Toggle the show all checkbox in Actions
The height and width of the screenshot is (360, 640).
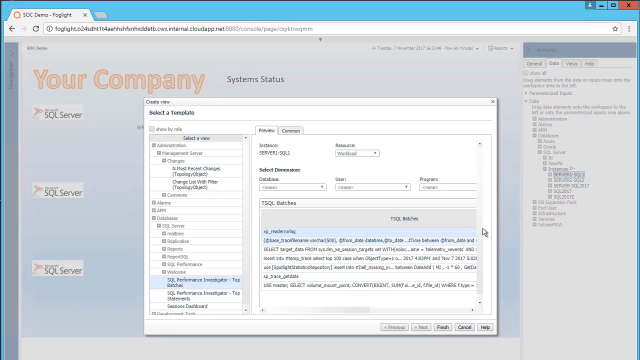(526, 73)
